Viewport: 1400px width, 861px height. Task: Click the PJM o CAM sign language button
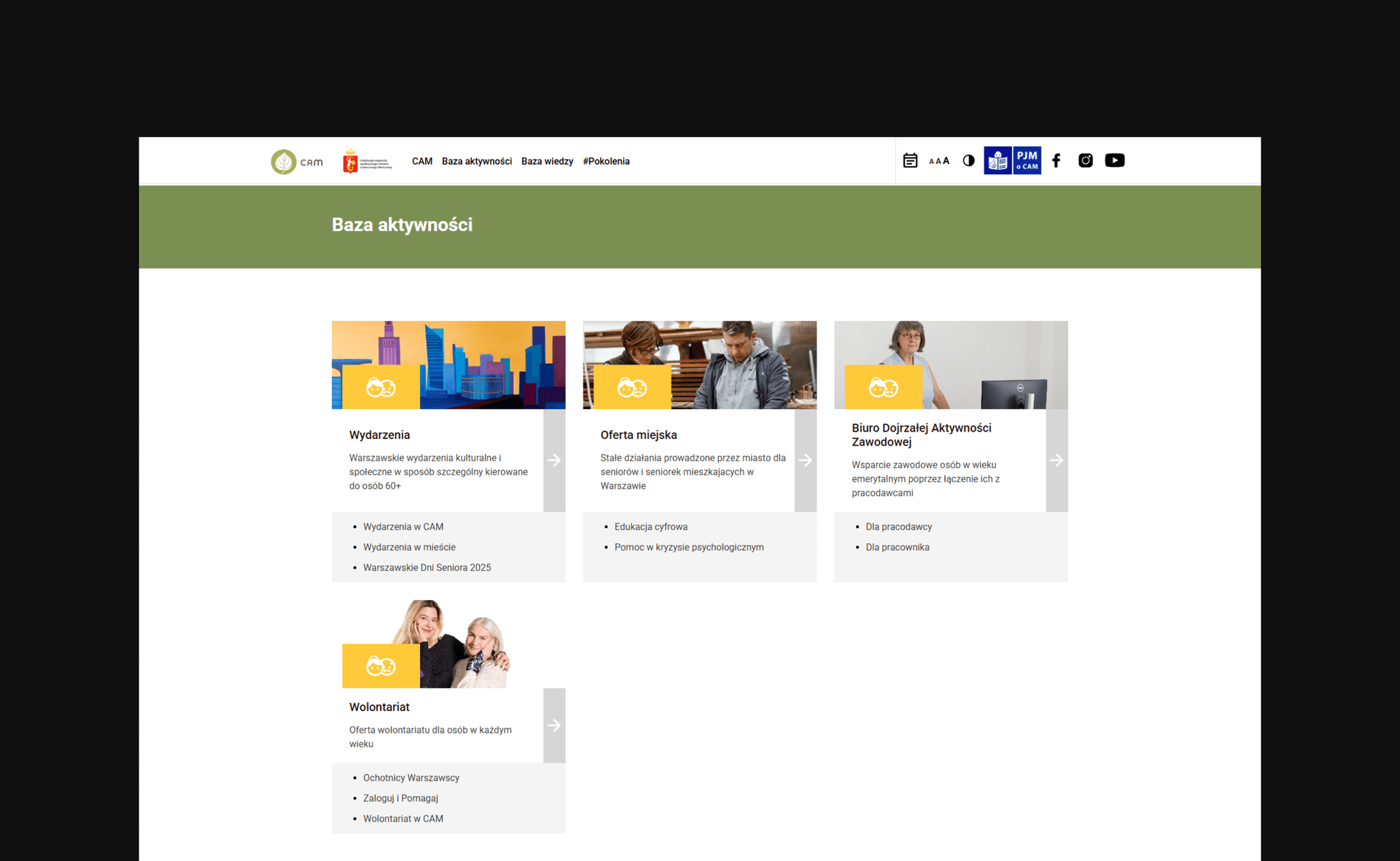click(1027, 160)
